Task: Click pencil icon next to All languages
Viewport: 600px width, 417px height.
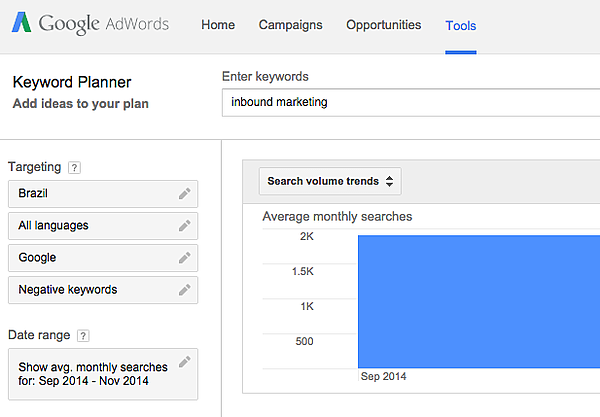Action: point(184,226)
